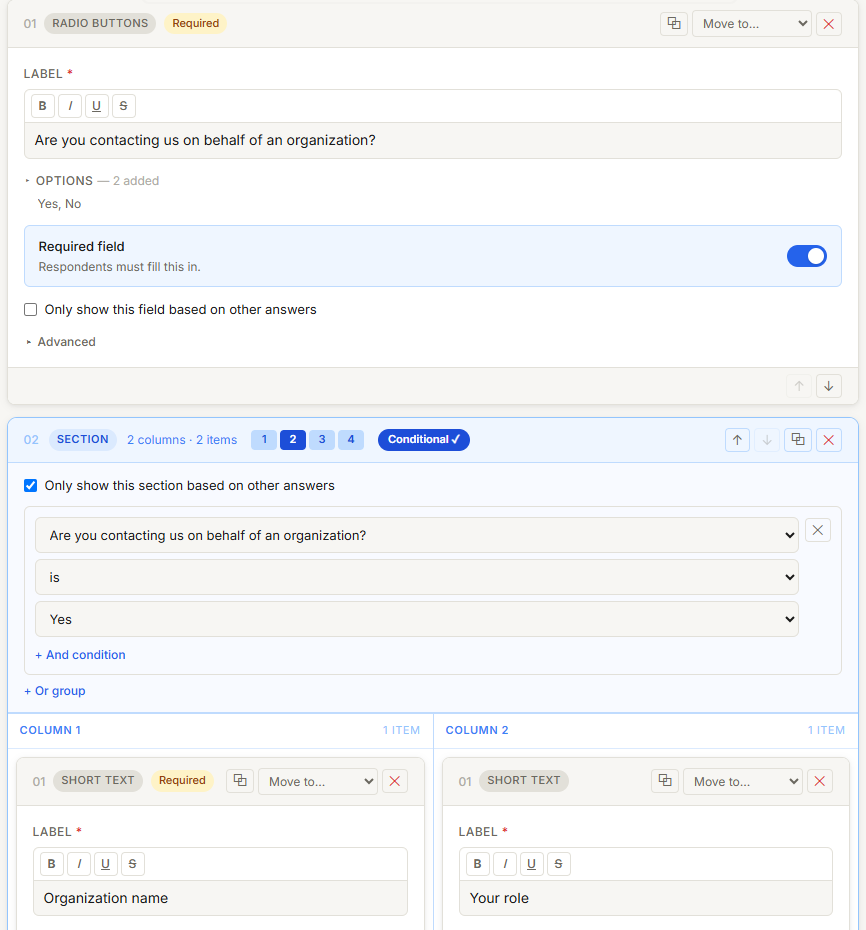
Task: Expand the Advanced settings
Action: [x=61, y=342]
